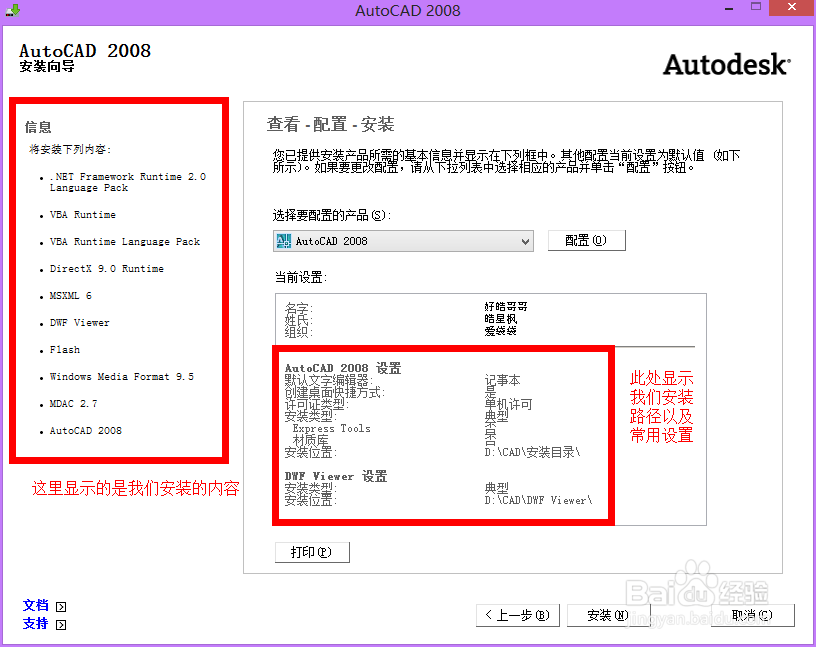
Task: Maximize the AutoCAD 2008 installer window
Action: 756,7
